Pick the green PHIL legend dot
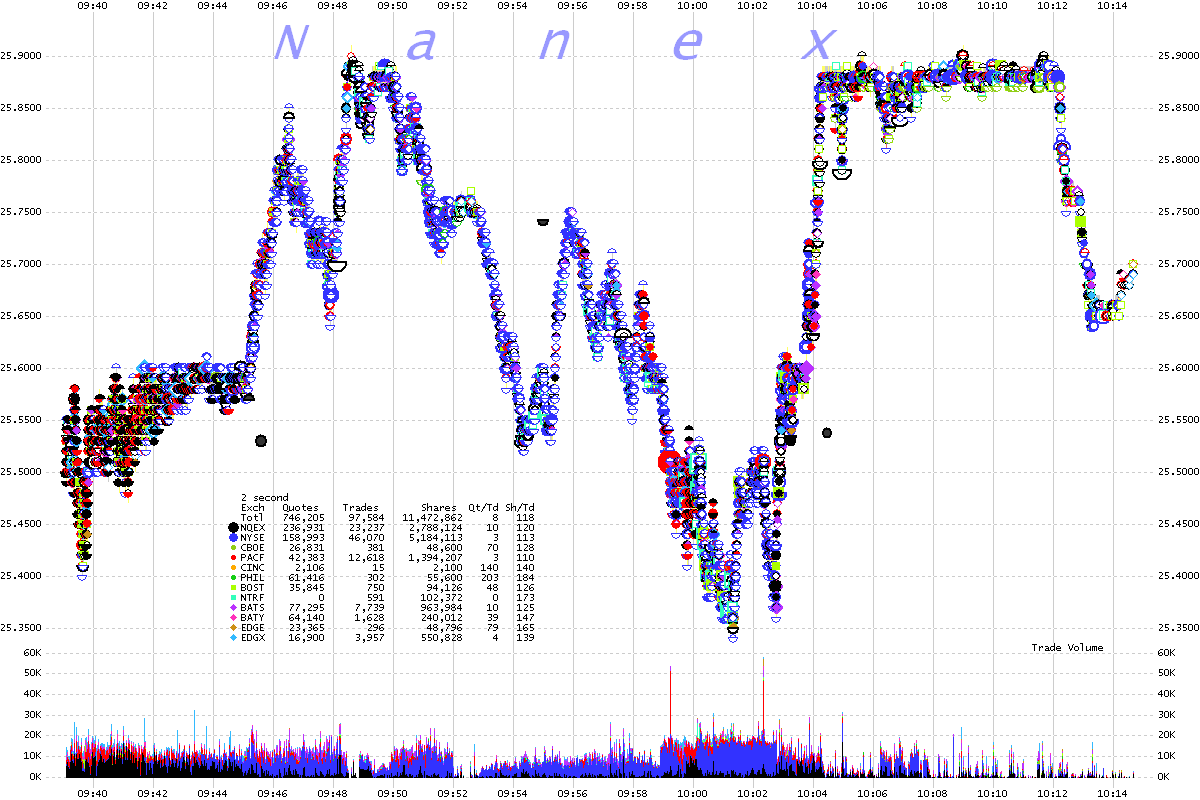Image resolution: width=1200 pixels, height=800 pixels. click(233, 577)
